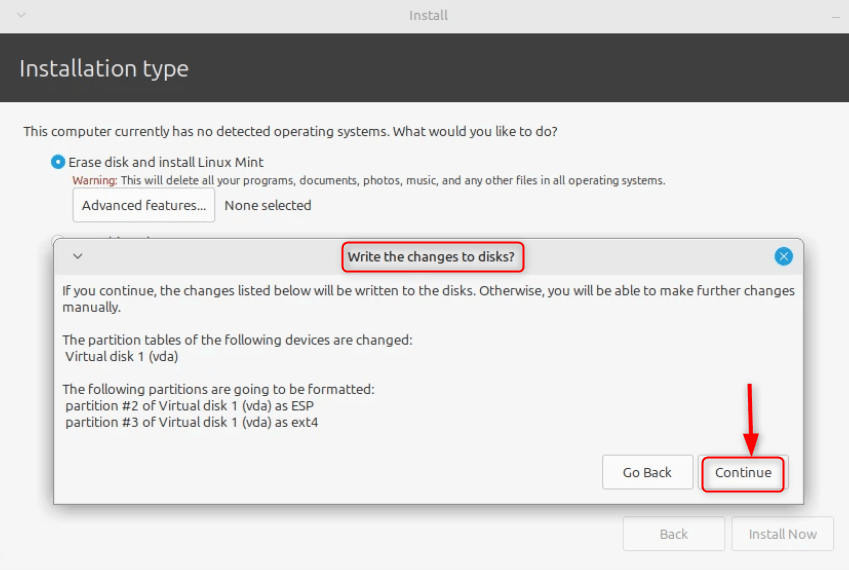Image resolution: width=849 pixels, height=570 pixels.
Task: Close the Write changes dialog via X icon
Action: click(783, 257)
